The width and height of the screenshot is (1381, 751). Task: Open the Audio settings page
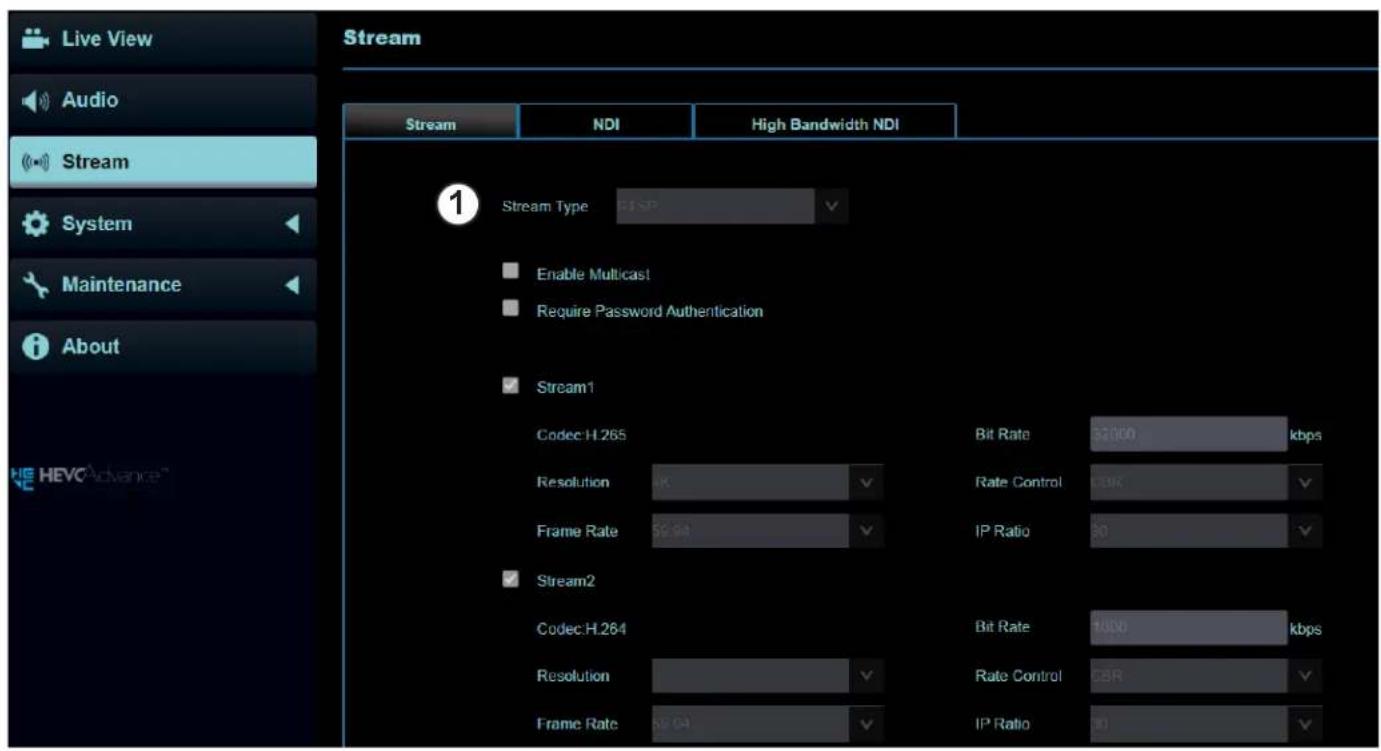[161, 100]
